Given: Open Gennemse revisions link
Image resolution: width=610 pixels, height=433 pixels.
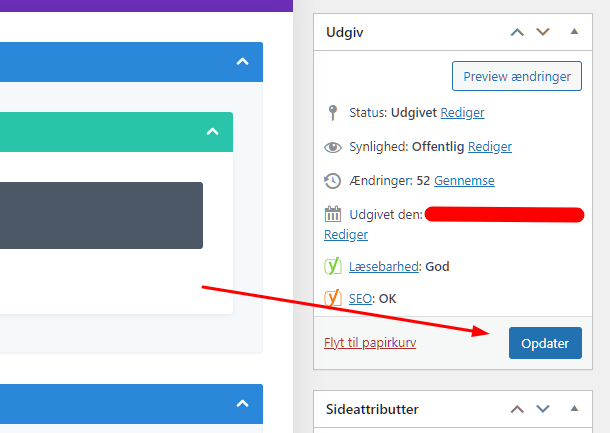Looking at the screenshot, I should coord(464,181).
